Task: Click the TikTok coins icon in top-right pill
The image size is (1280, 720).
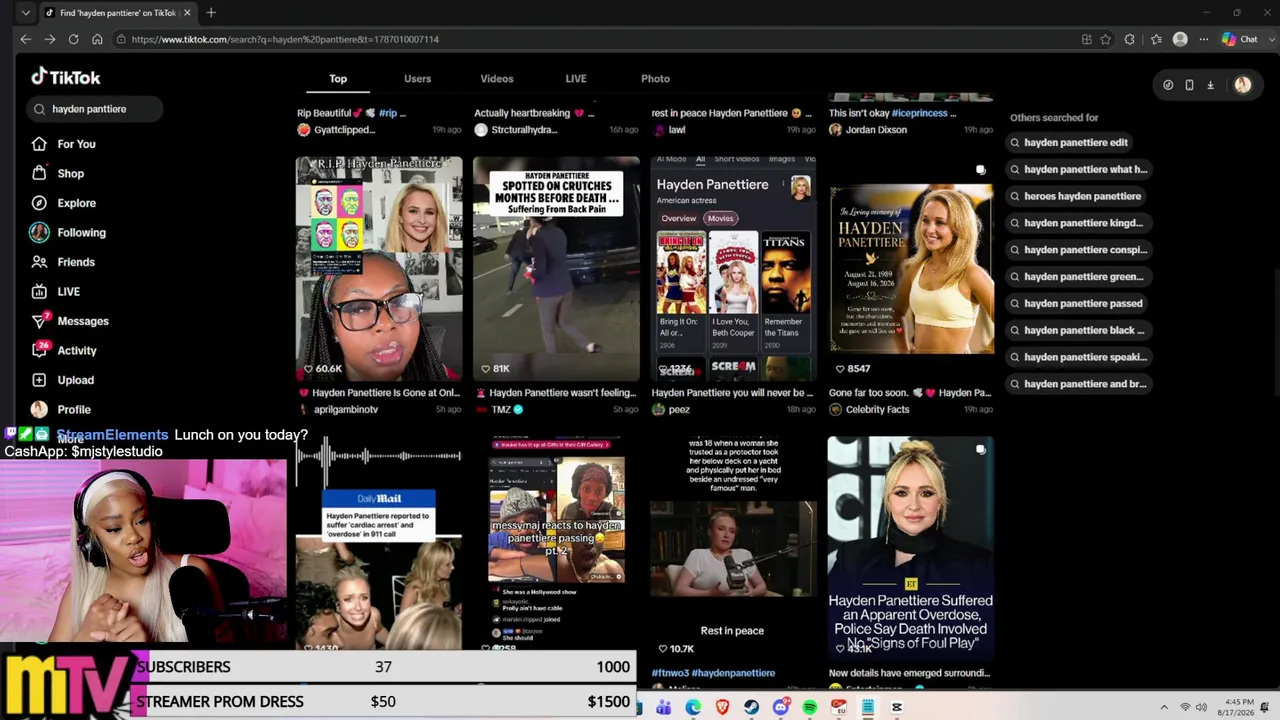Action: pos(1168,85)
